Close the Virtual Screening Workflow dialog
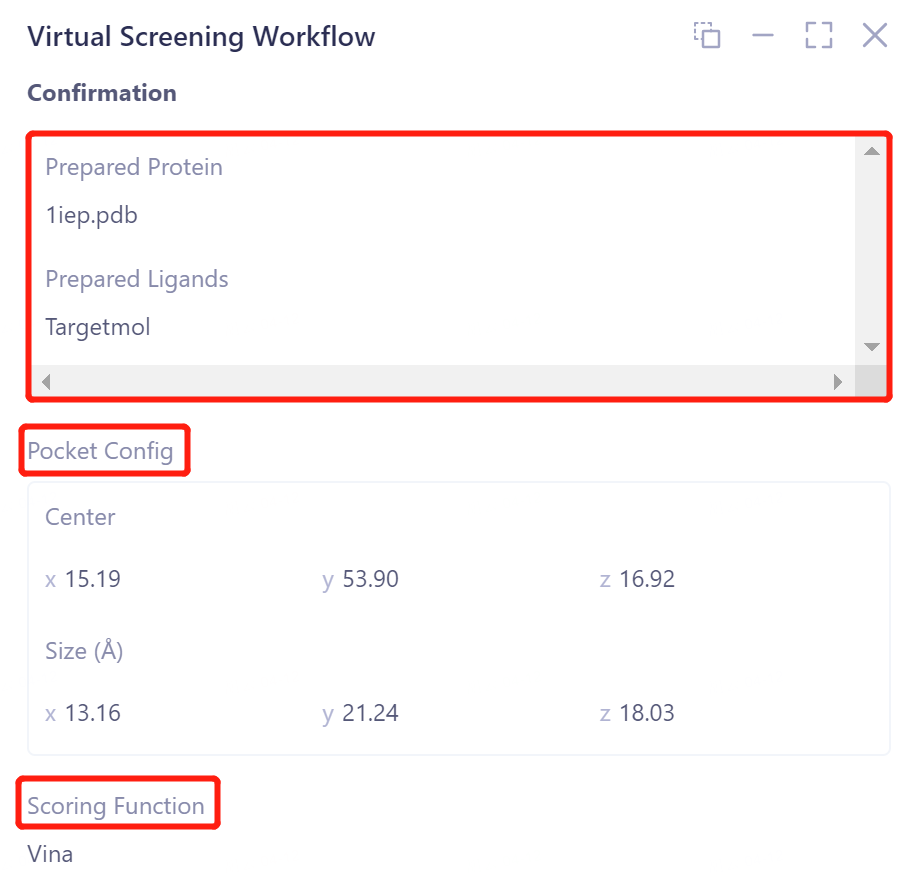Image resolution: width=922 pixels, height=886 pixels. (874, 35)
